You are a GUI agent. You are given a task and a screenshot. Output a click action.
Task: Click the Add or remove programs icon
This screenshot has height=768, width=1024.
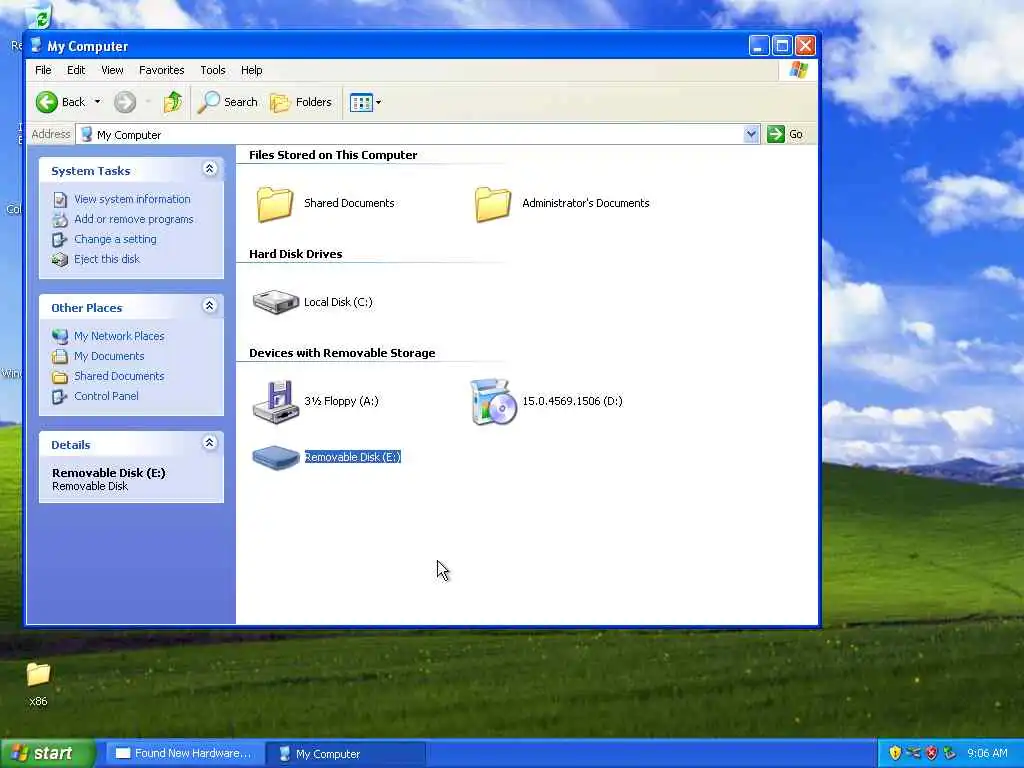pos(59,219)
